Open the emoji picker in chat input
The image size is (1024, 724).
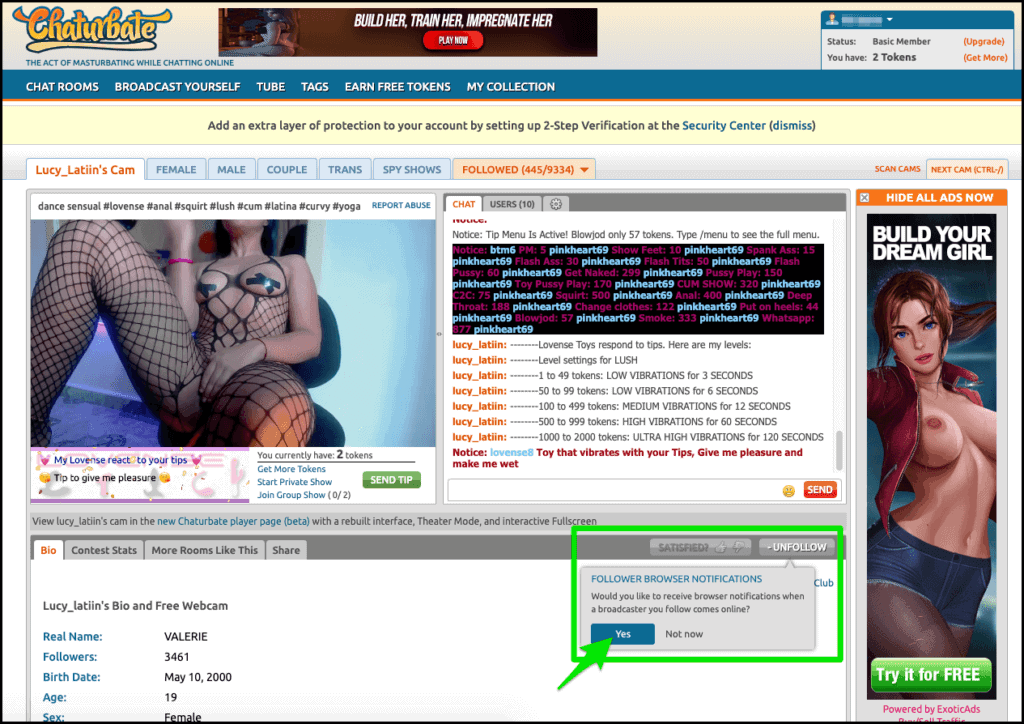(788, 491)
